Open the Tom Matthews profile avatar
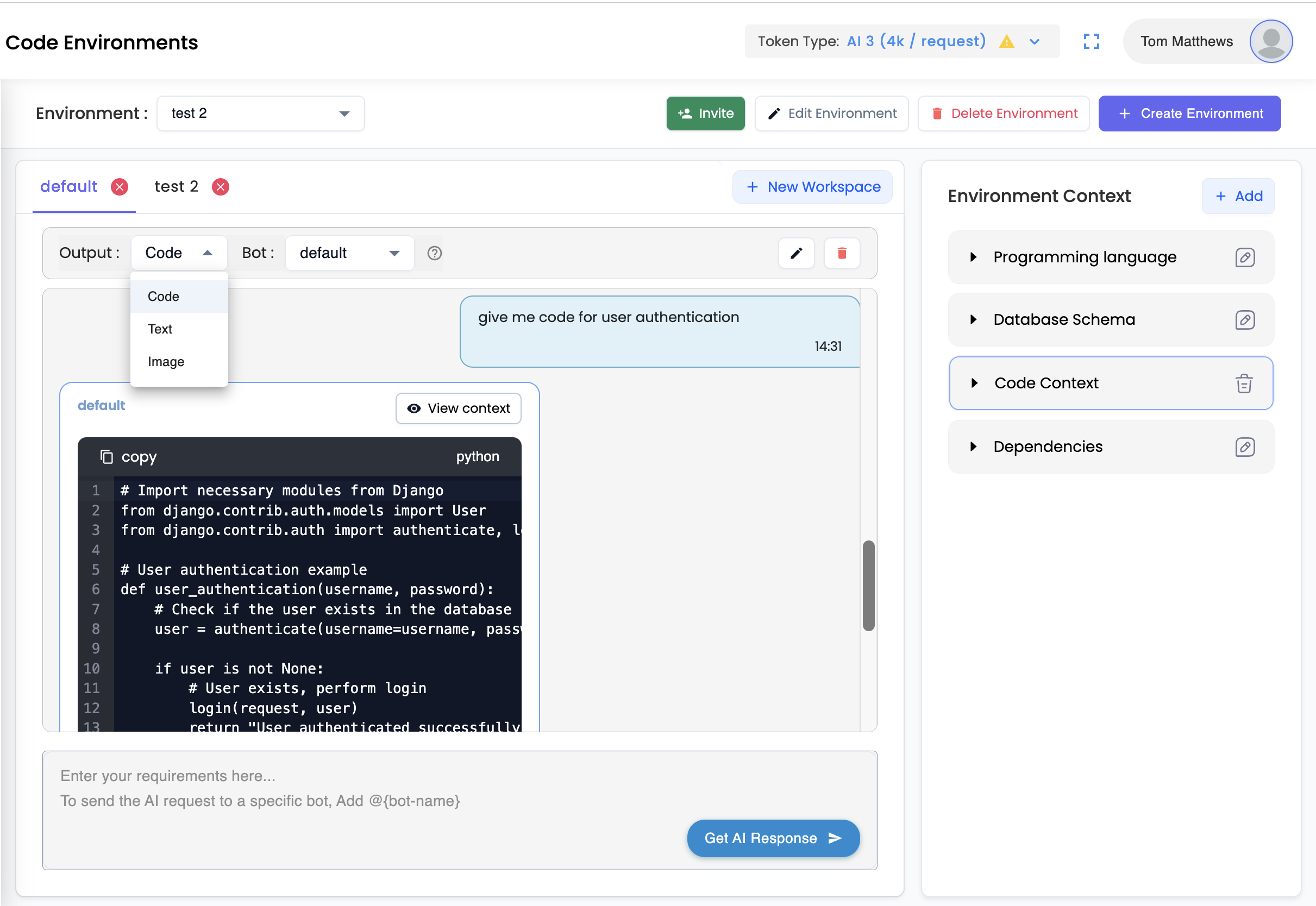This screenshot has width=1316, height=906. [x=1271, y=41]
